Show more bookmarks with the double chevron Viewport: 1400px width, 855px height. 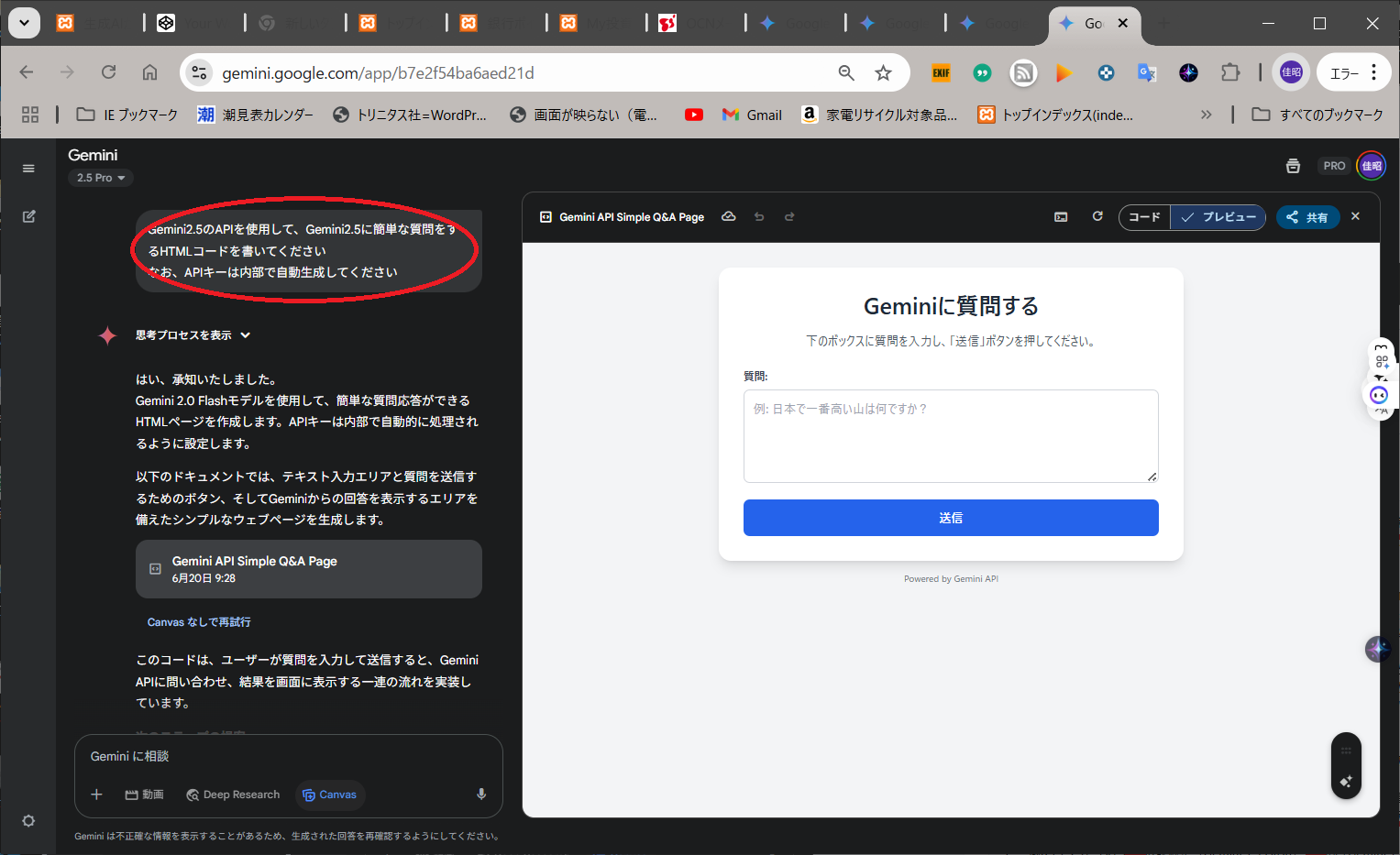tap(1206, 115)
